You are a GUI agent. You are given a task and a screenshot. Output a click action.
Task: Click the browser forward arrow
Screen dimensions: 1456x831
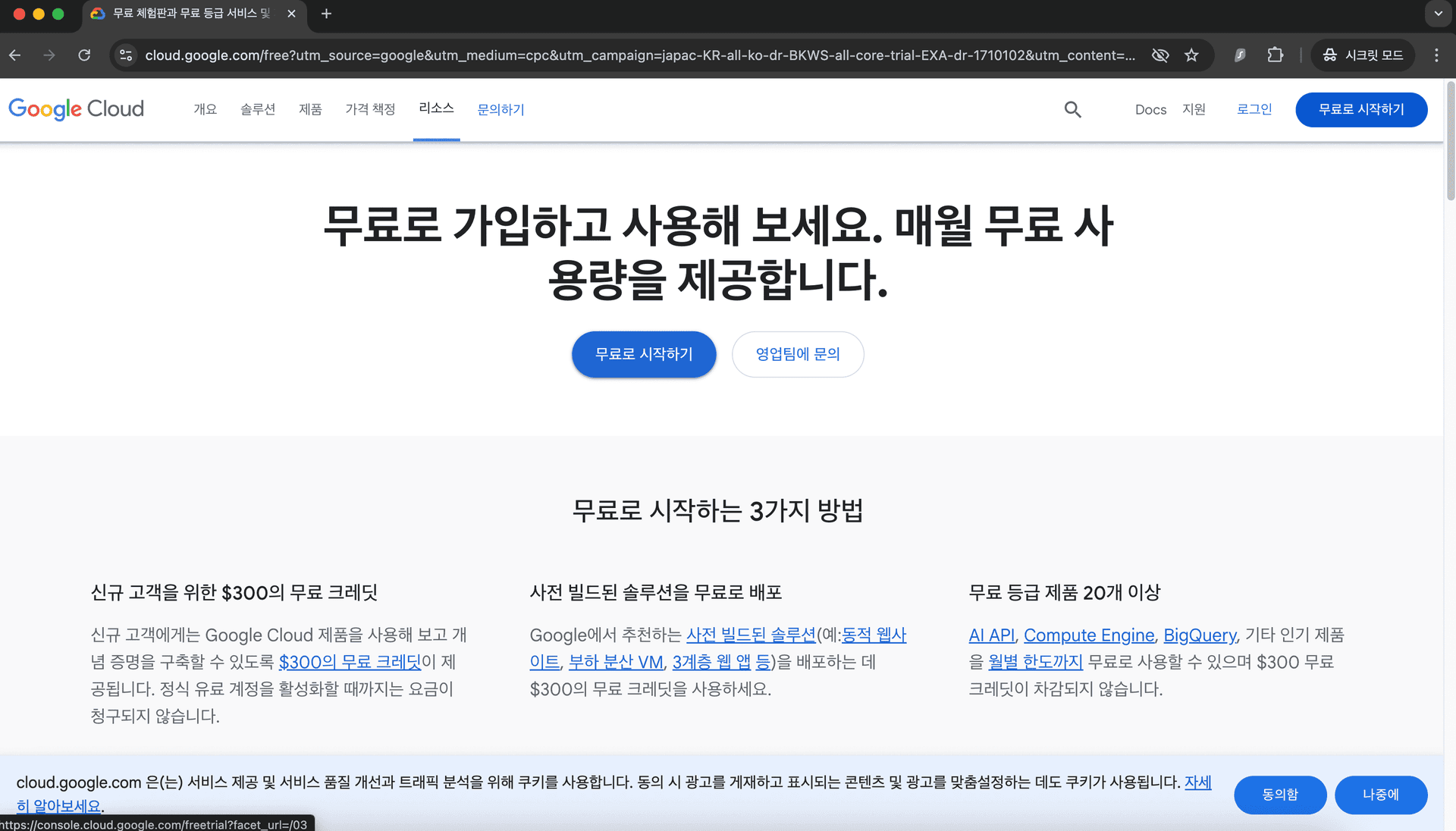(x=49, y=55)
